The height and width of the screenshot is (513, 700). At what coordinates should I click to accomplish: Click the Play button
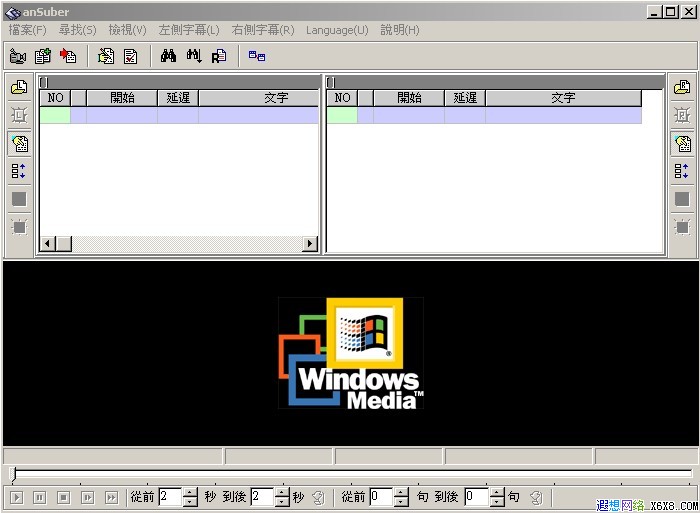[17, 497]
